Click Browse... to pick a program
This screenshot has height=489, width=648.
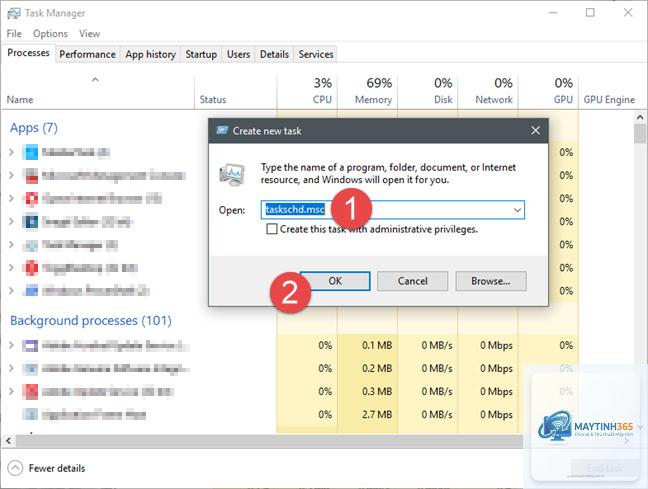491,281
